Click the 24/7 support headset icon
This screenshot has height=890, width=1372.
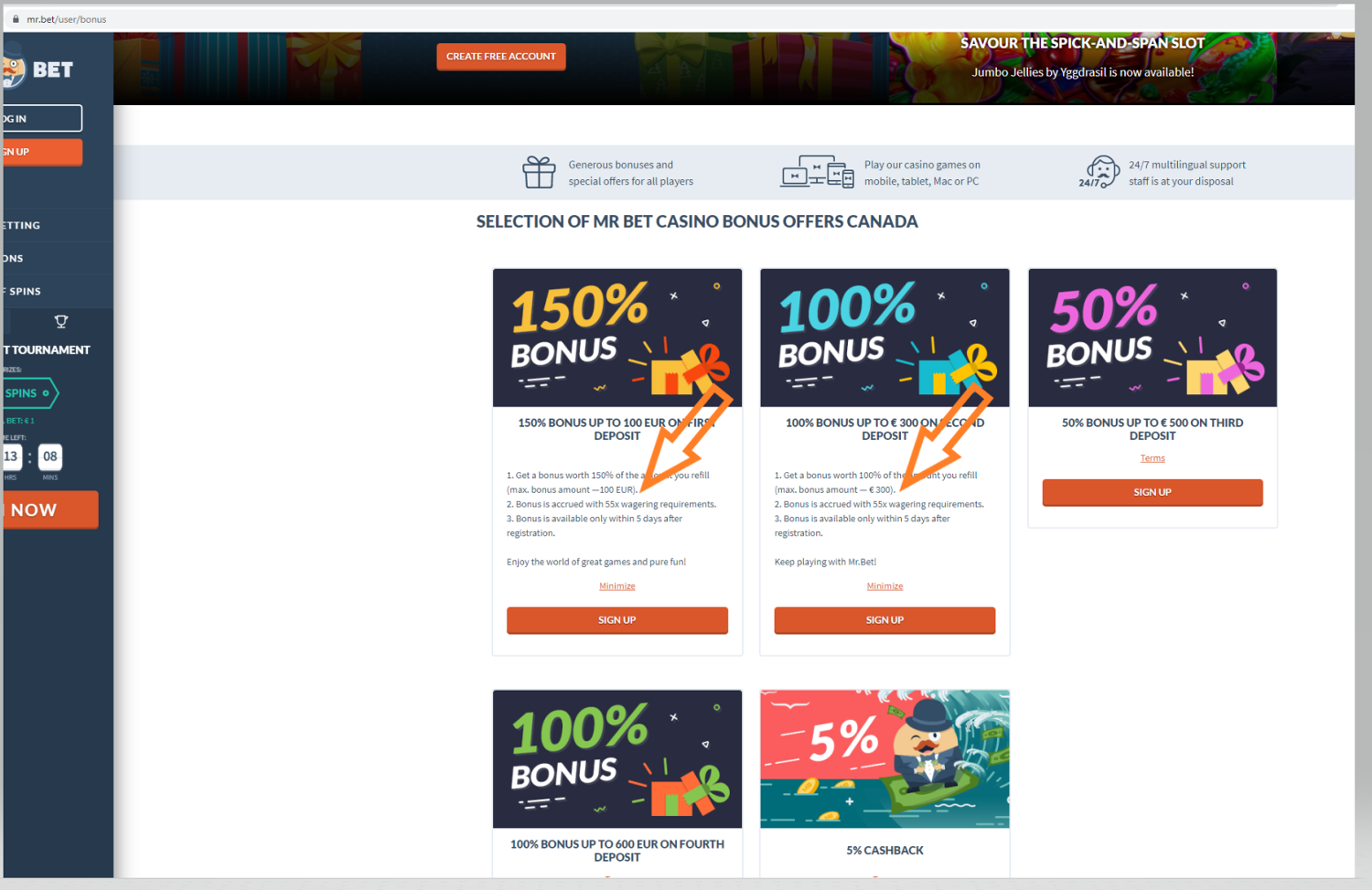pos(1099,172)
